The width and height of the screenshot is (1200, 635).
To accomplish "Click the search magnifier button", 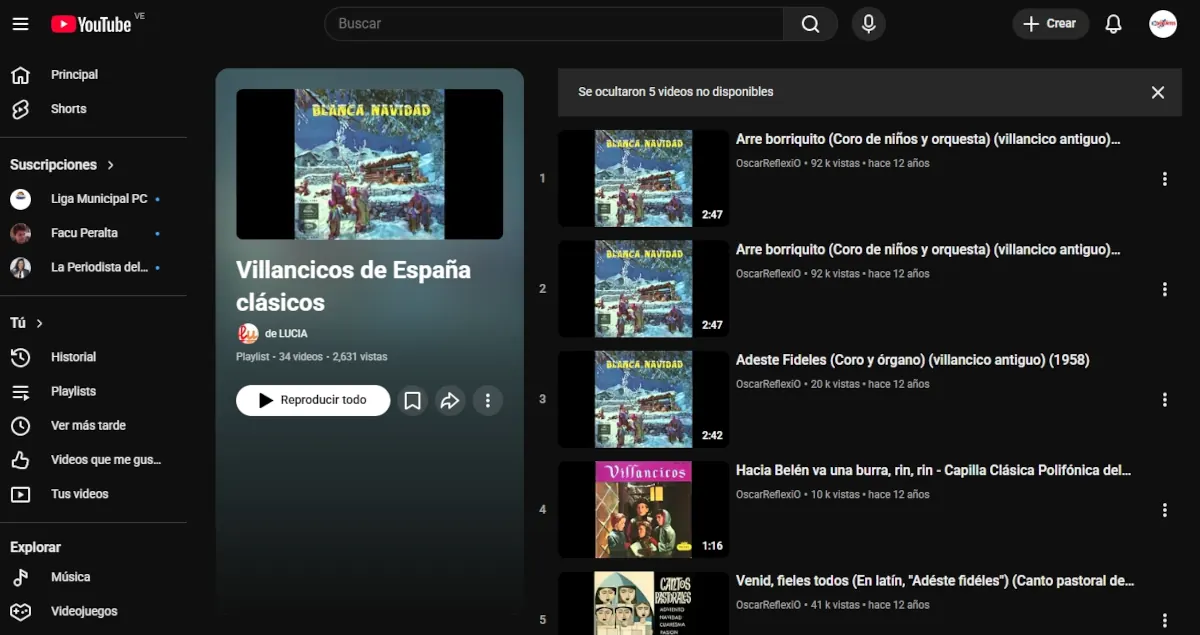I will 810,24.
